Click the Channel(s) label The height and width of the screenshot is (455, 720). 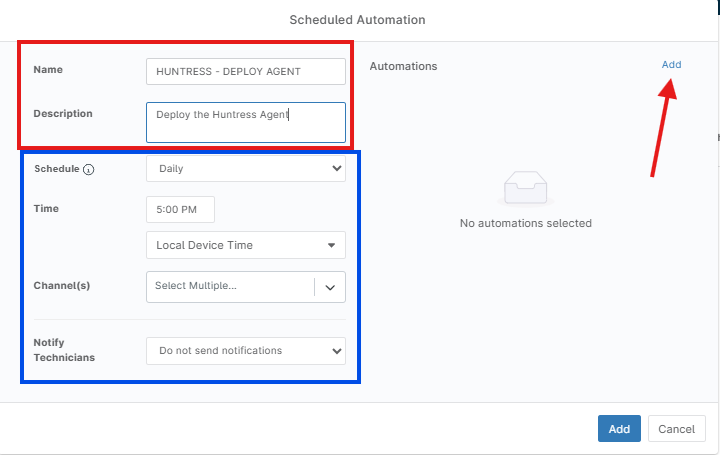62,285
